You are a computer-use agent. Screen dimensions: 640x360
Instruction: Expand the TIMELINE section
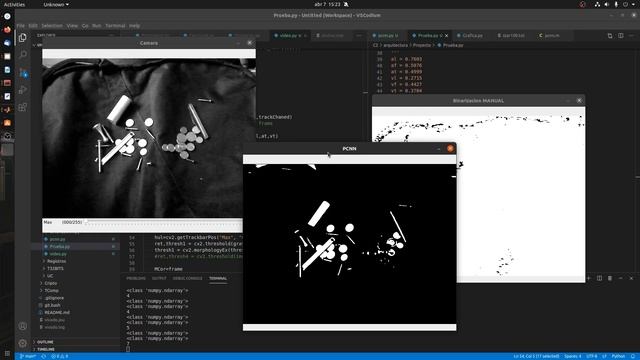click(46, 349)
